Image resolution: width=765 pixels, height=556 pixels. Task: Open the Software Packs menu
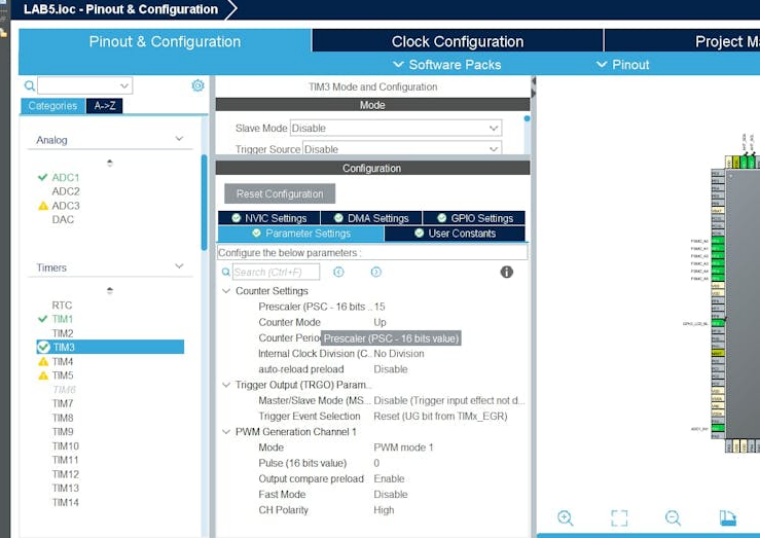[447, 64]
